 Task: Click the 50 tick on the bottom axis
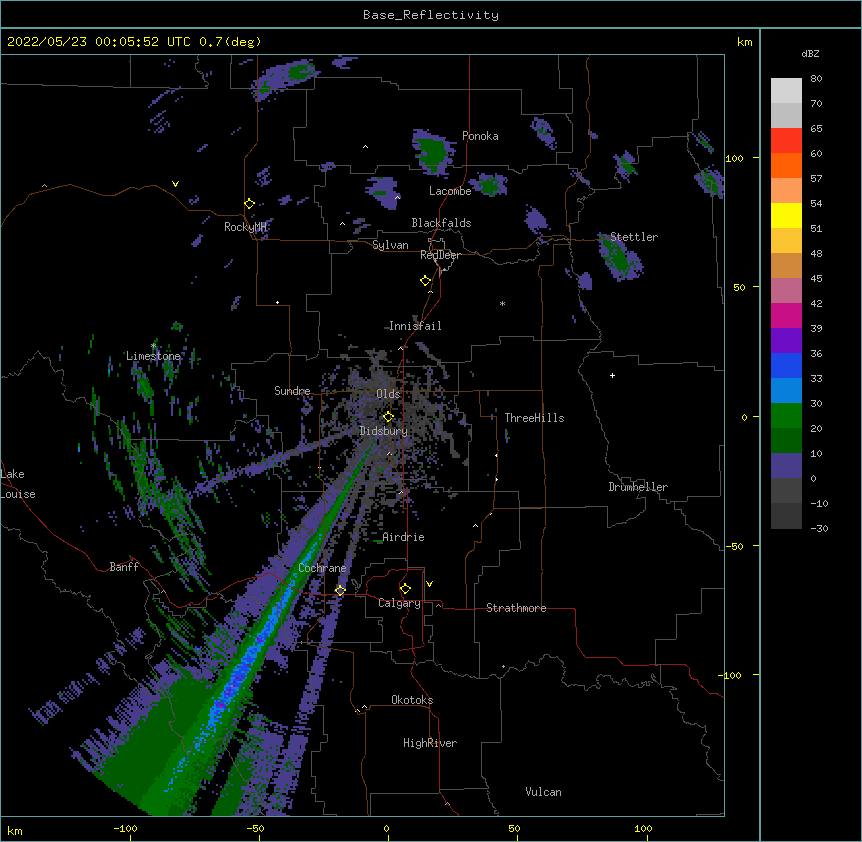click(514, 828)
